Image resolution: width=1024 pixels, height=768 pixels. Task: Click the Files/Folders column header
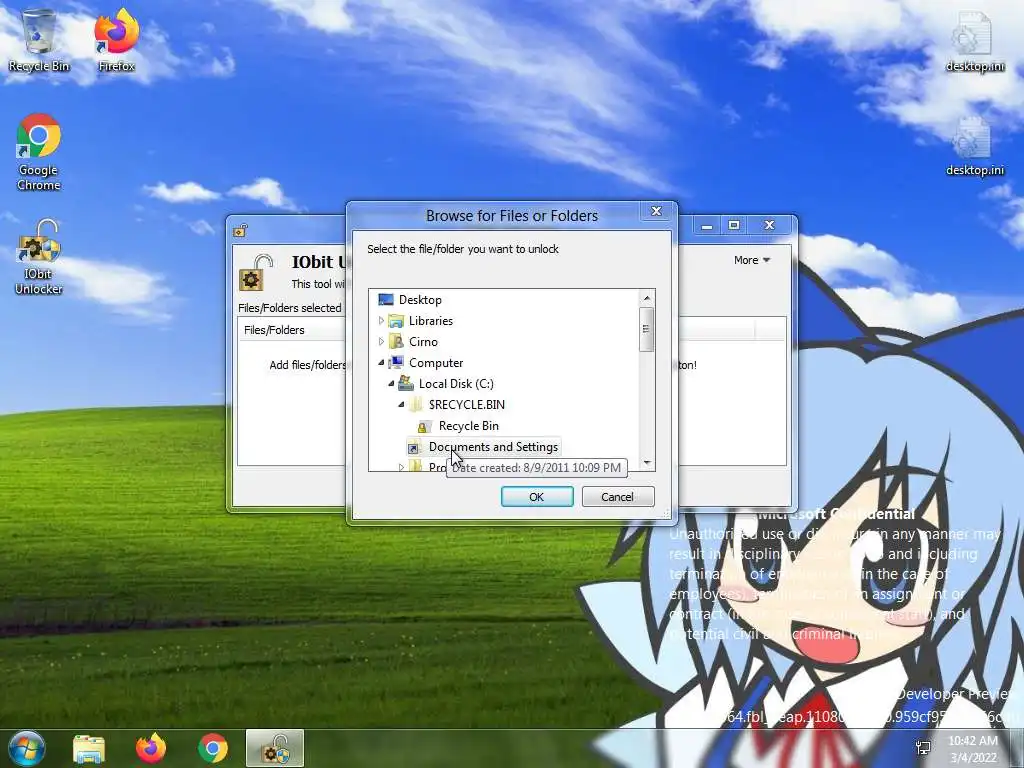(x=293, y=330)
